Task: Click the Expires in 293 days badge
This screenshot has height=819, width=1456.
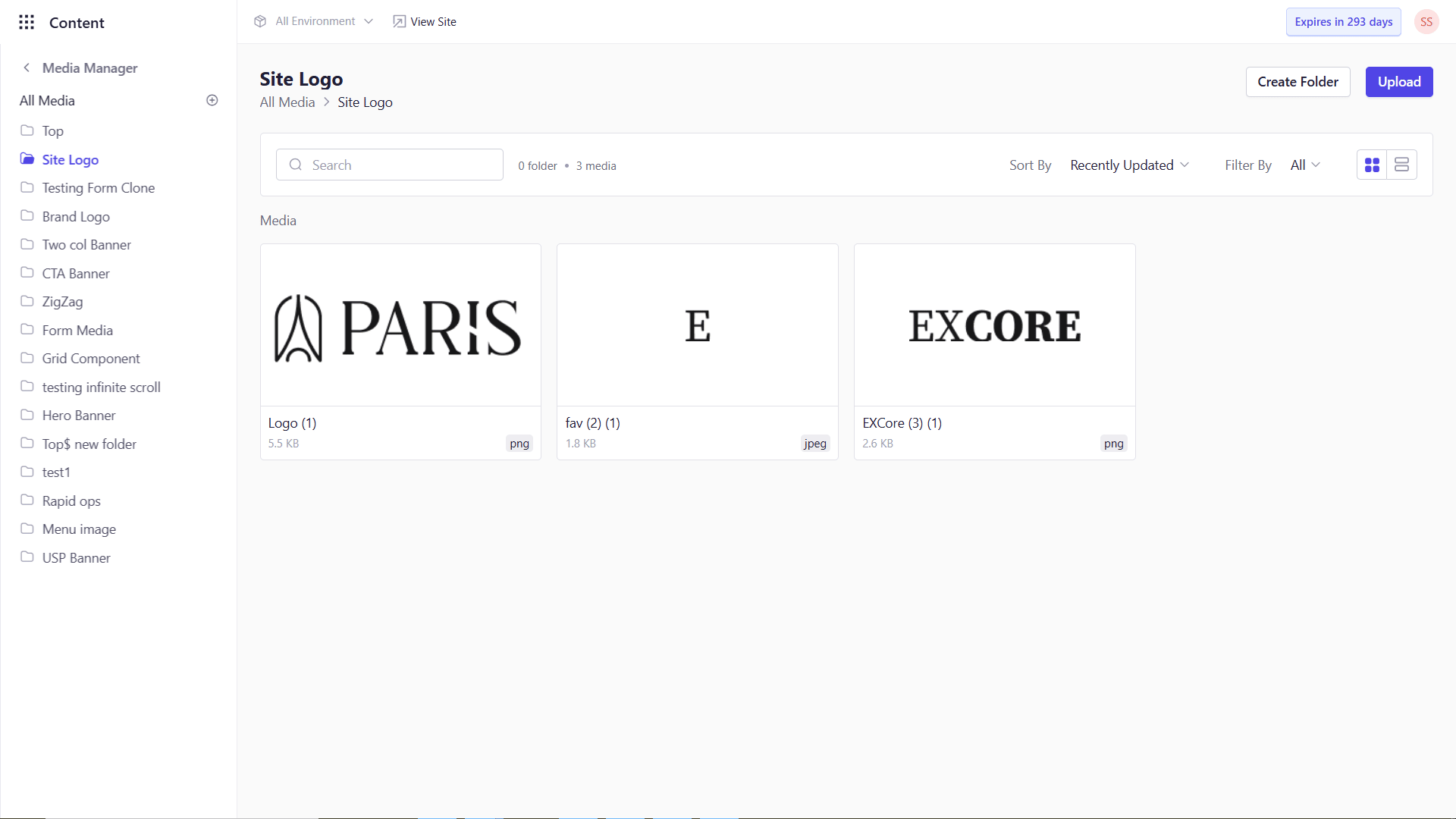Action: coord(1343,22)
